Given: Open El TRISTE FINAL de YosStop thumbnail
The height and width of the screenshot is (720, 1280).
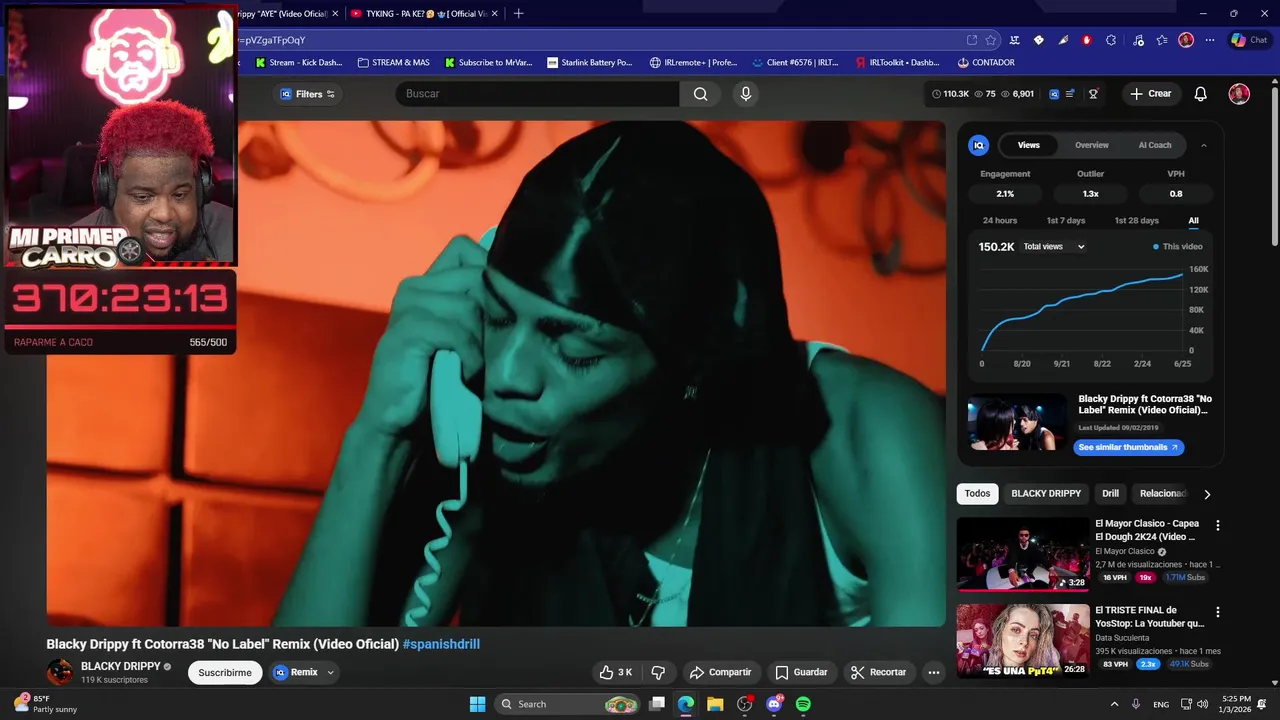Looking at the screenshot, I should point(1023,640).
